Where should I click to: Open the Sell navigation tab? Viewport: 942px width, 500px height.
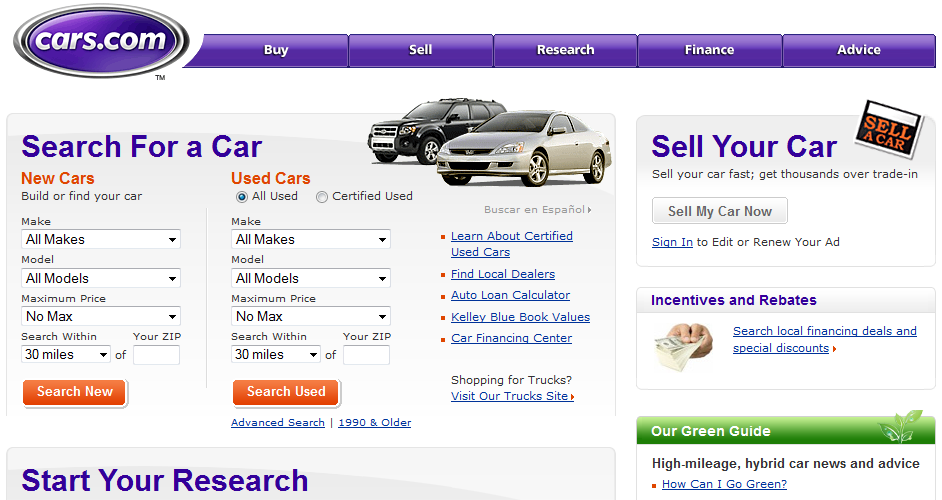click(x=421, y=50)
